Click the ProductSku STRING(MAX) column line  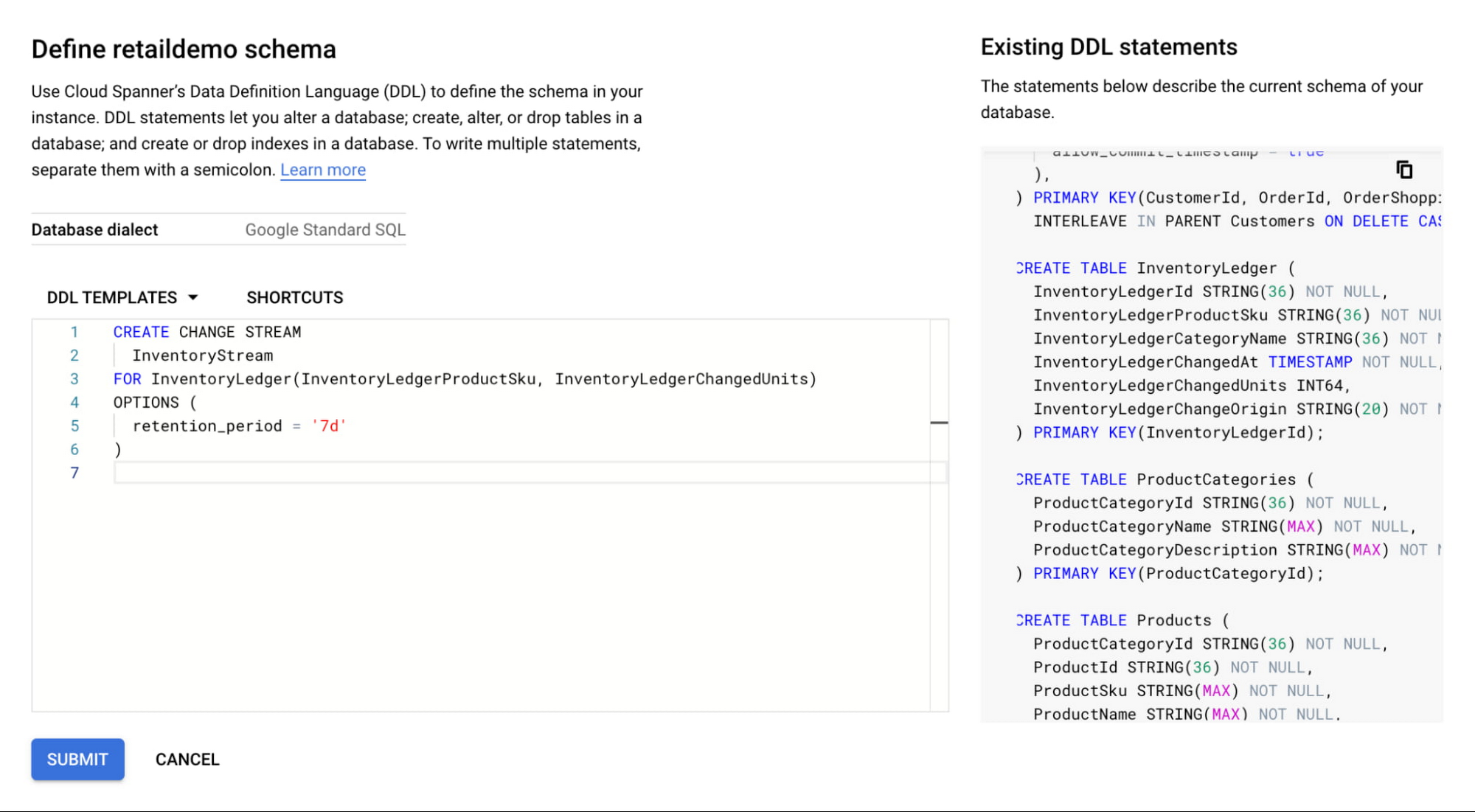pyautogui.click(x=1182, y=691)
